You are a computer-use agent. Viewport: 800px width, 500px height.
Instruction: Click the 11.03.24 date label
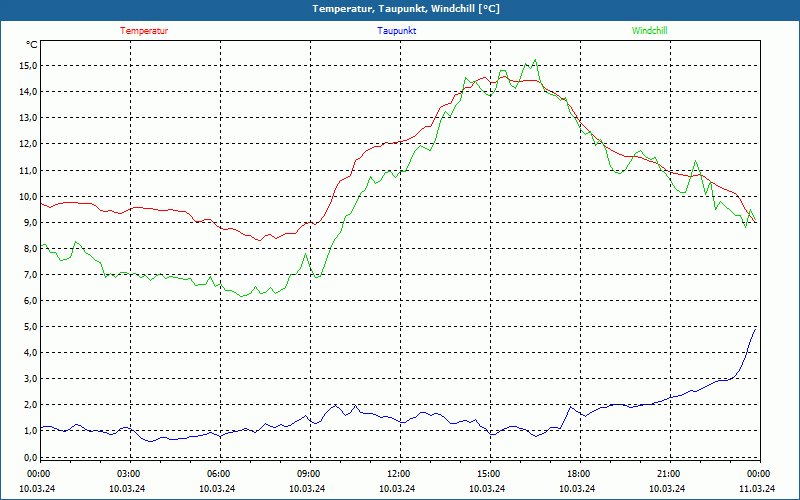(x=757, y=488)
